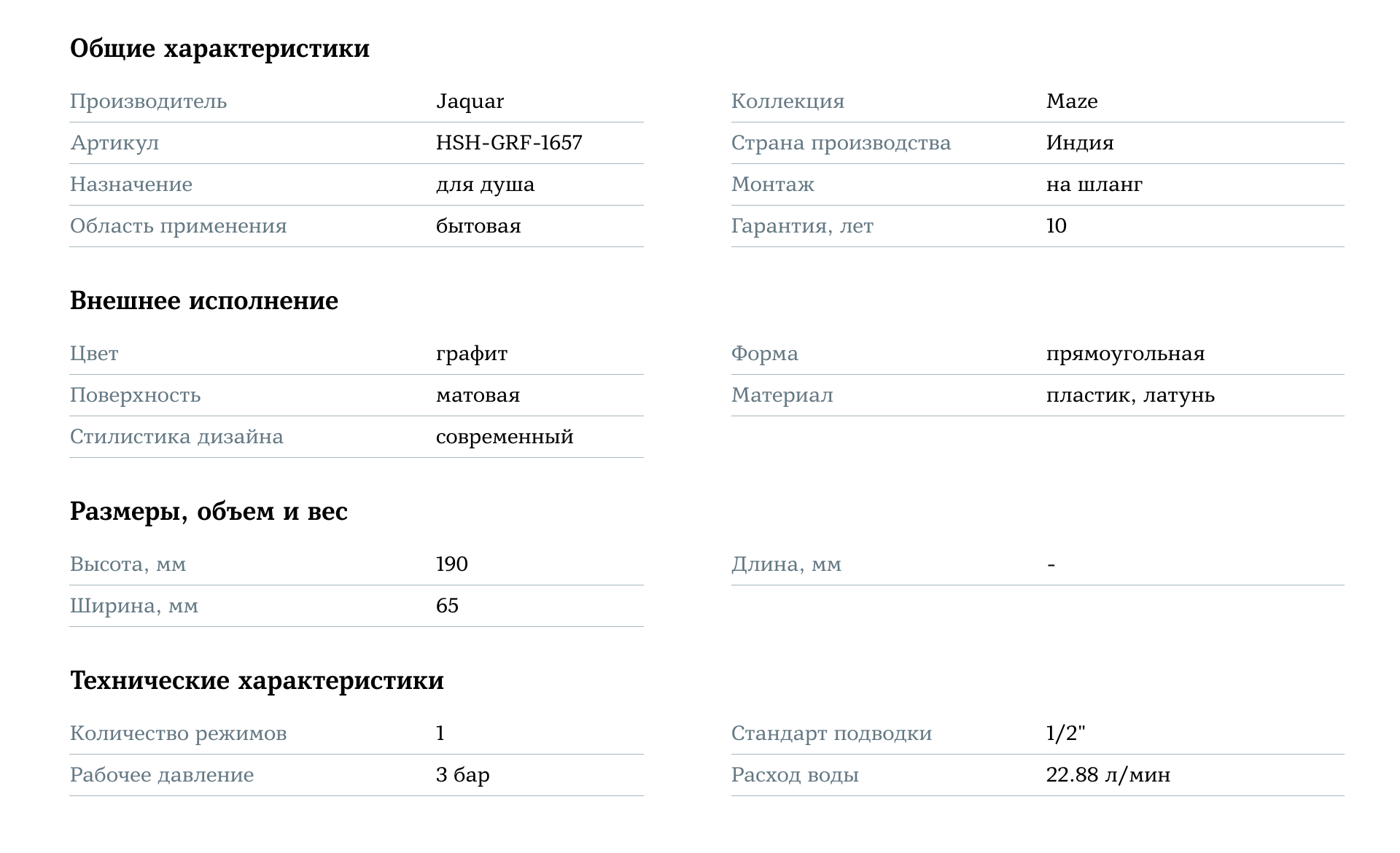Click the Jaquar manufacturer value
The image size is (1400, 853).
tap(470, 101)
